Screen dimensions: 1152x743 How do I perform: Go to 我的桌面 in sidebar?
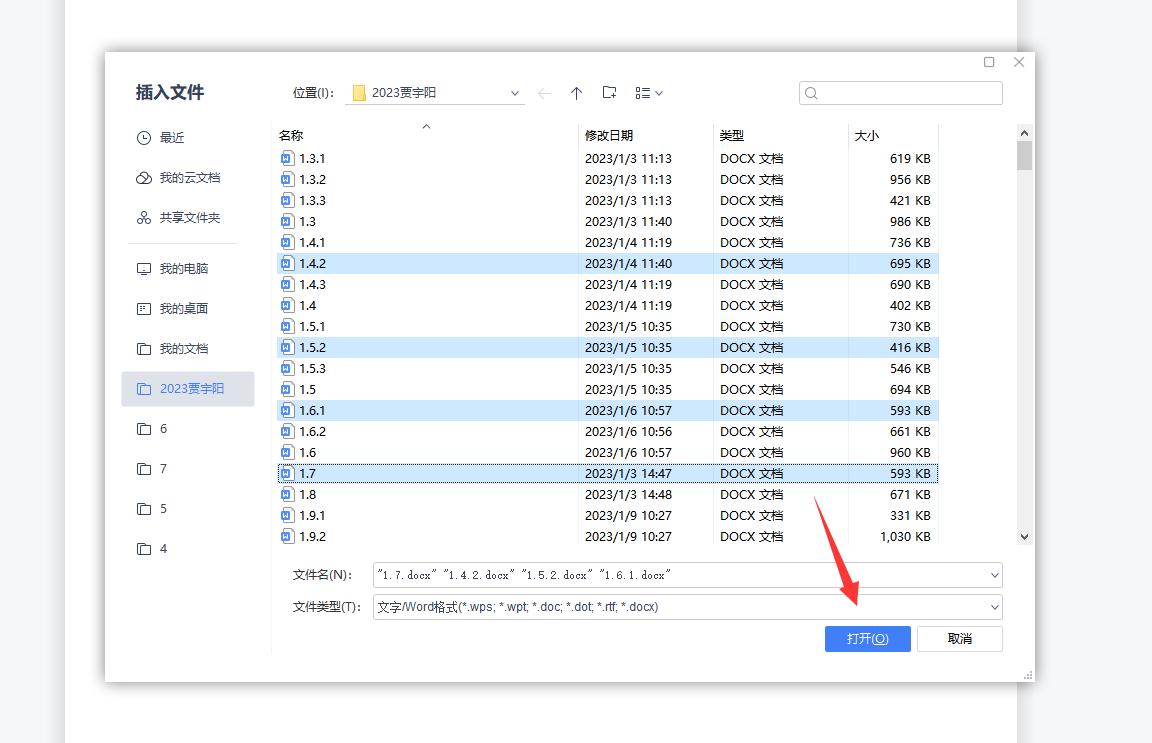[x=183, y=309]
